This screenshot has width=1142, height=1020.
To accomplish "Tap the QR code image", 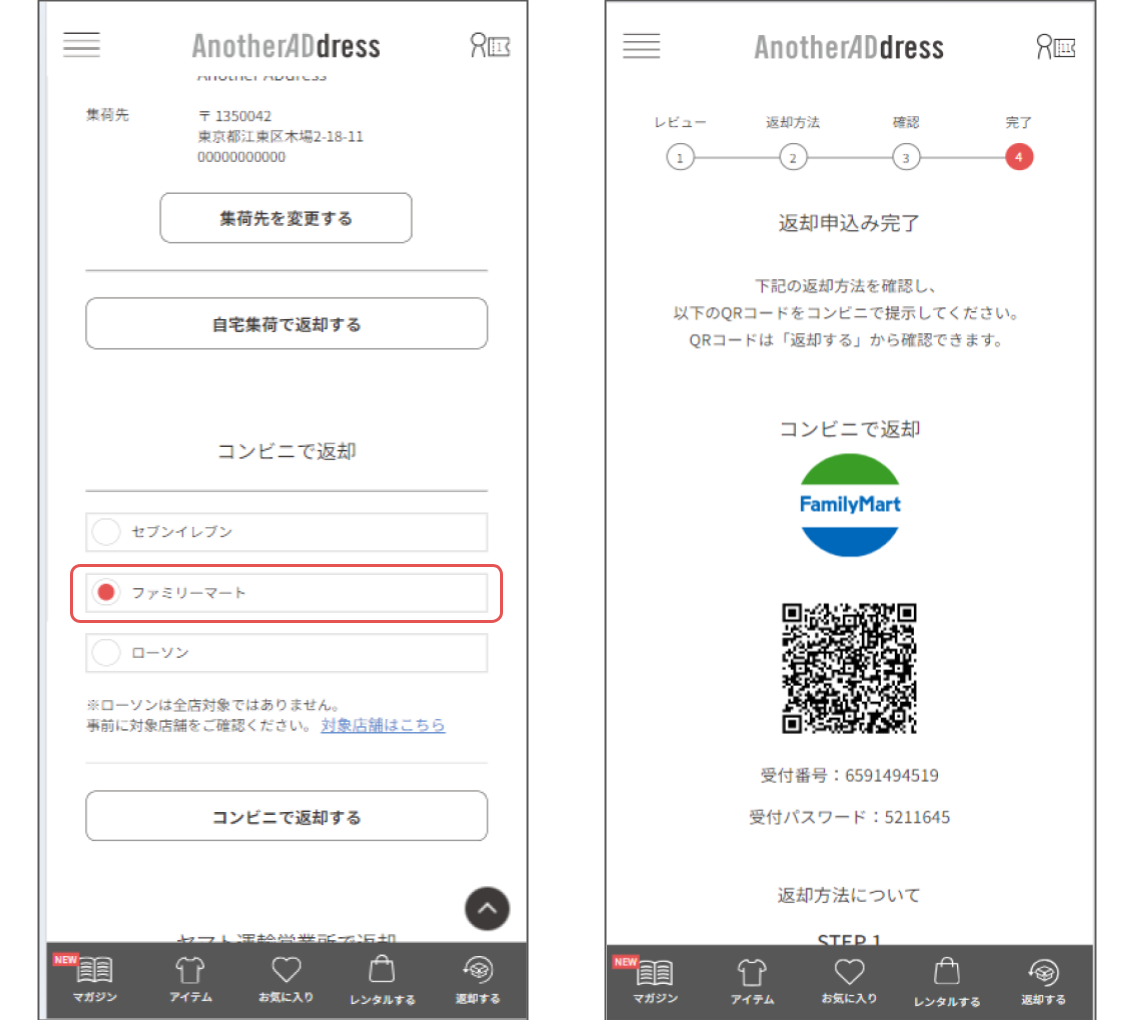I will [x=849, y=668].
